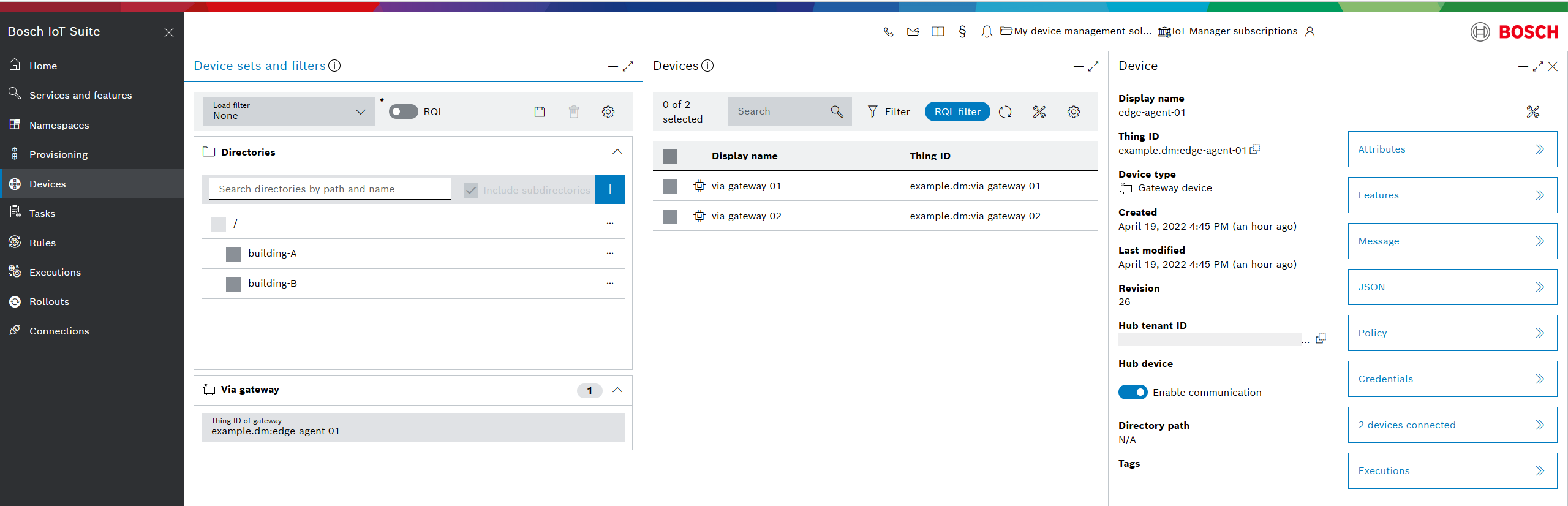The image size is (1568, 506).
Task: Check the Include subdirectories checkbox
Action: (471, 190)
